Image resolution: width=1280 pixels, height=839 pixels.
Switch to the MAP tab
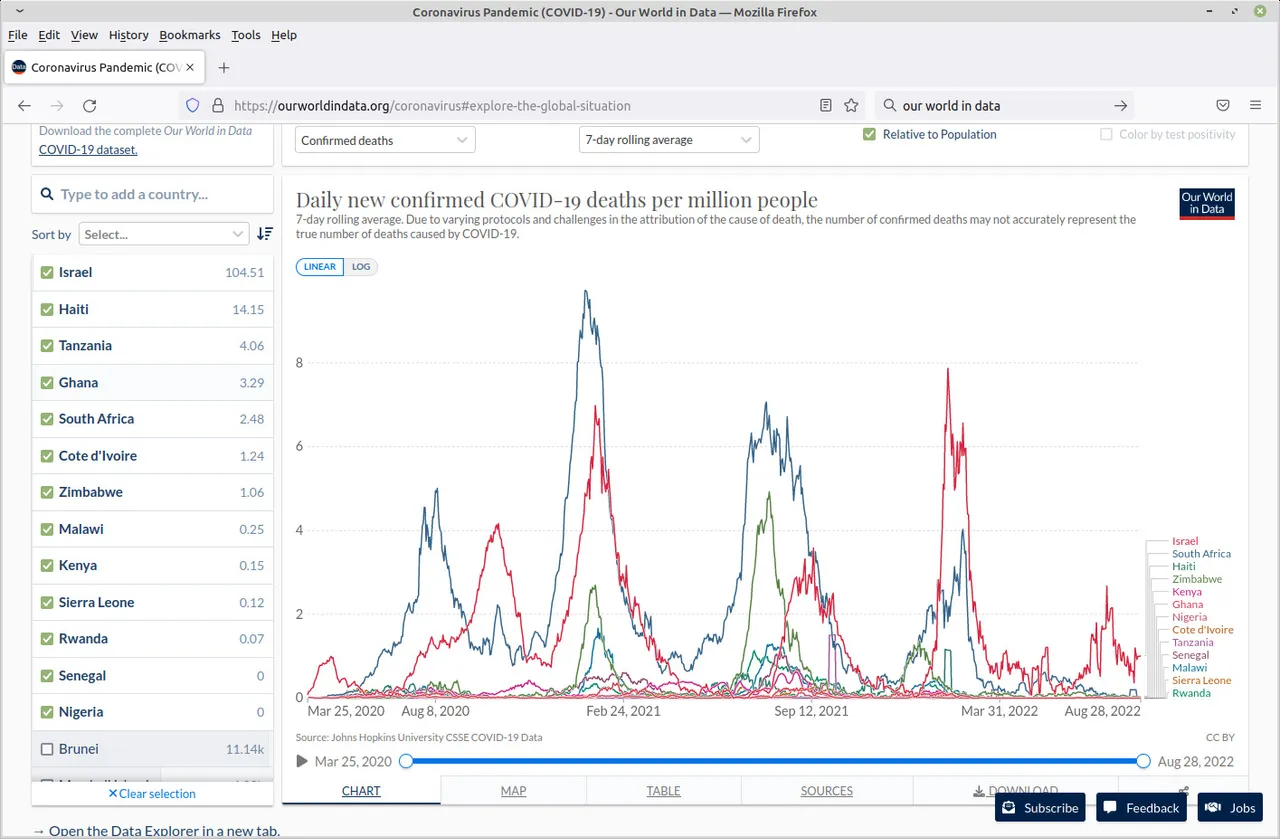pyautogui.click(x=513, y=790)
